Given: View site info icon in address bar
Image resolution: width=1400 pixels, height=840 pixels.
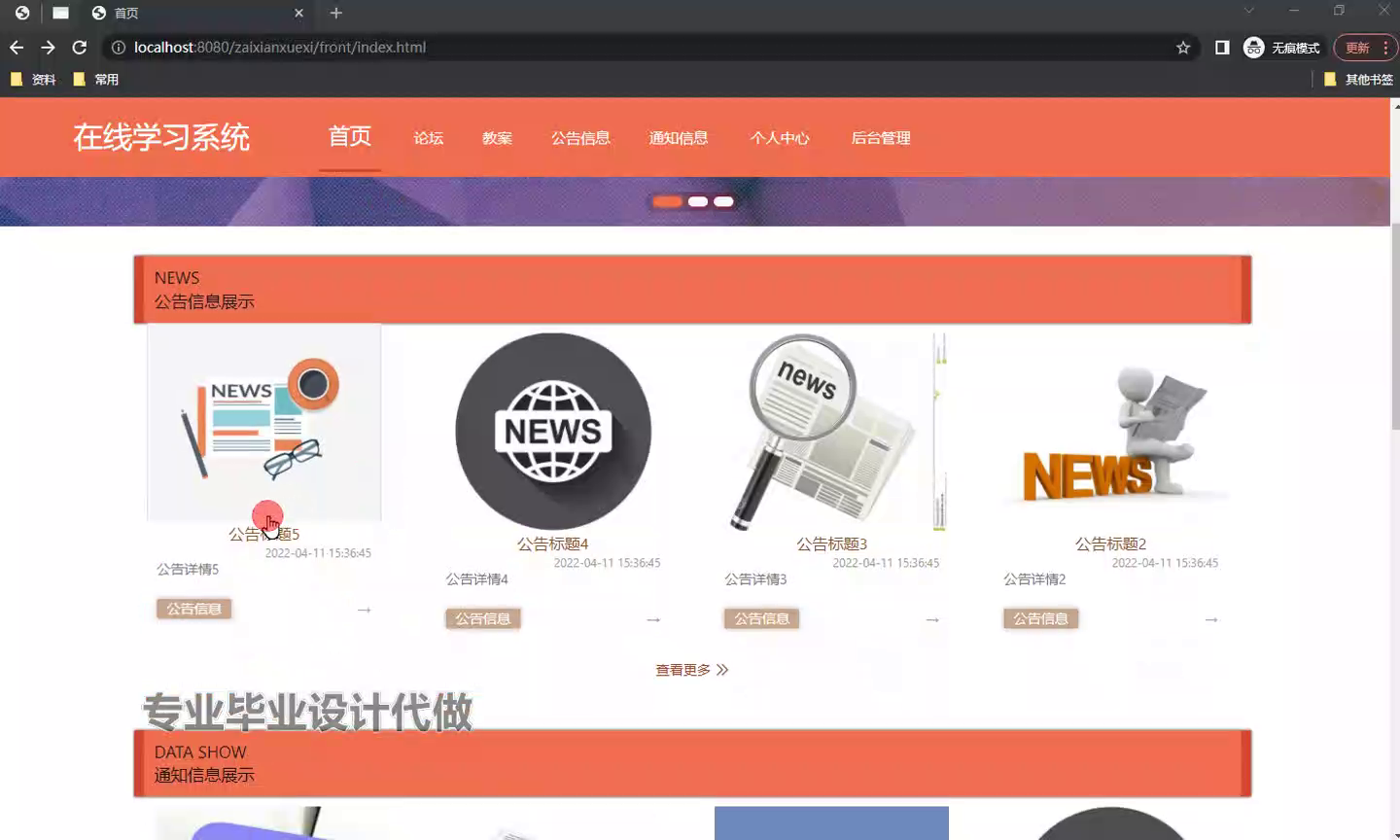Looking at the screenshot, I should click(118, 48).
